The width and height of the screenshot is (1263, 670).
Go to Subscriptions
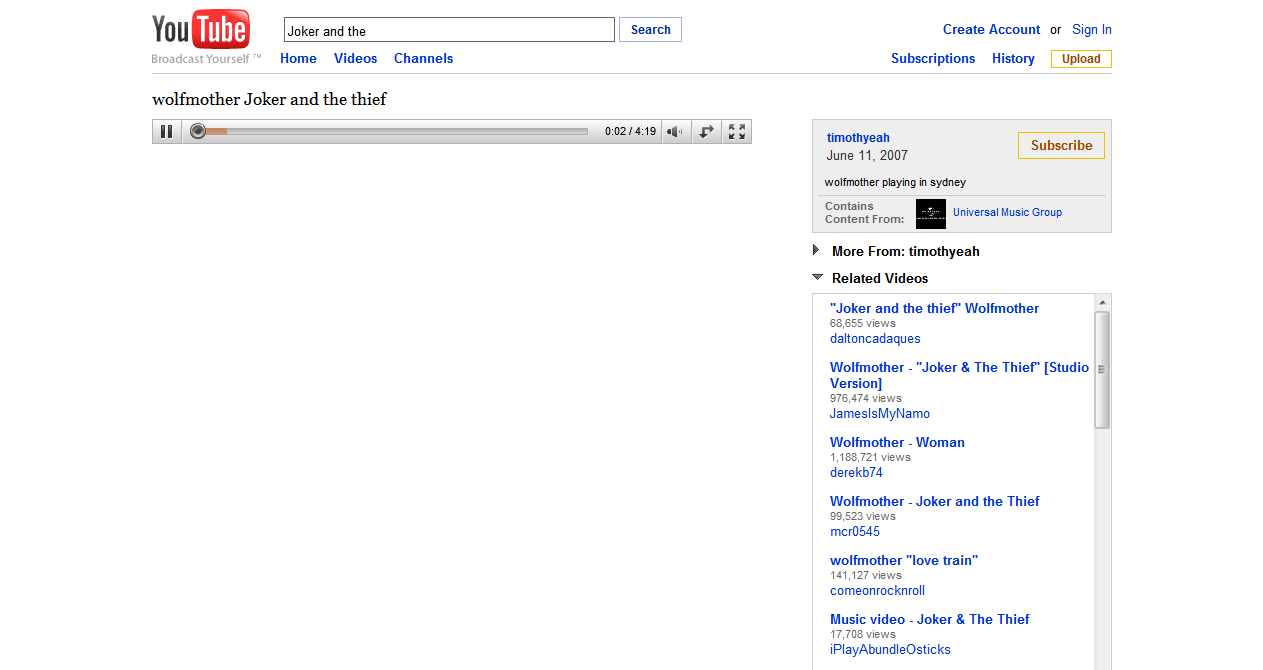[x=933, y=59]
